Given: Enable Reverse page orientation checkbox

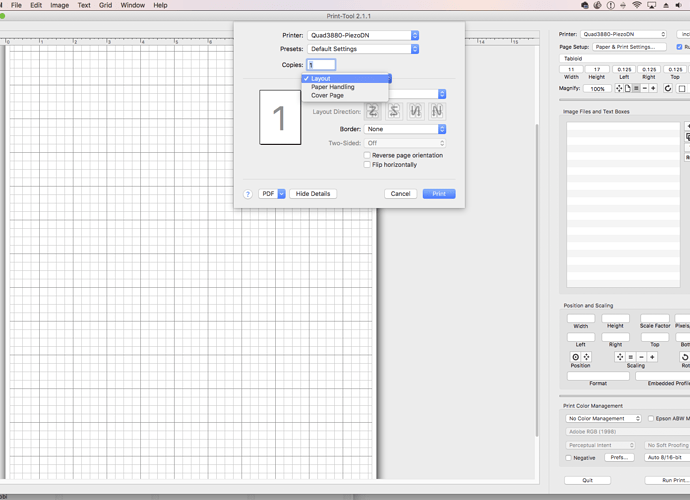Looking at the screenshot, I should point(367,155).
